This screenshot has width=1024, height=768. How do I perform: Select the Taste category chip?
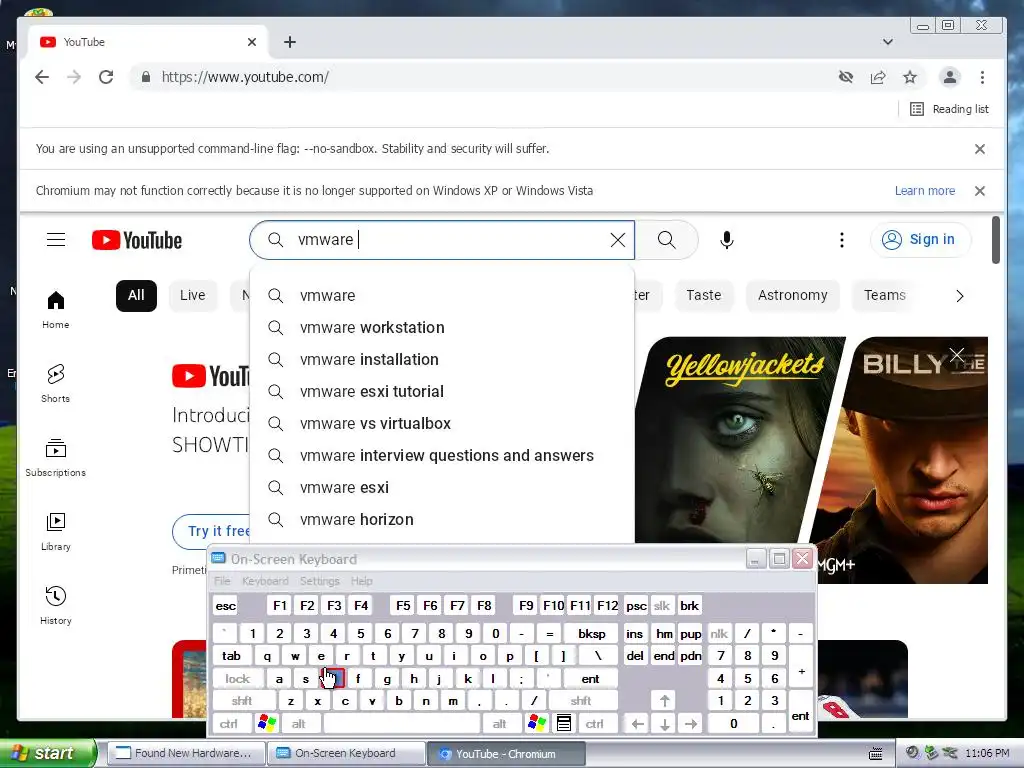click(703, 295)
